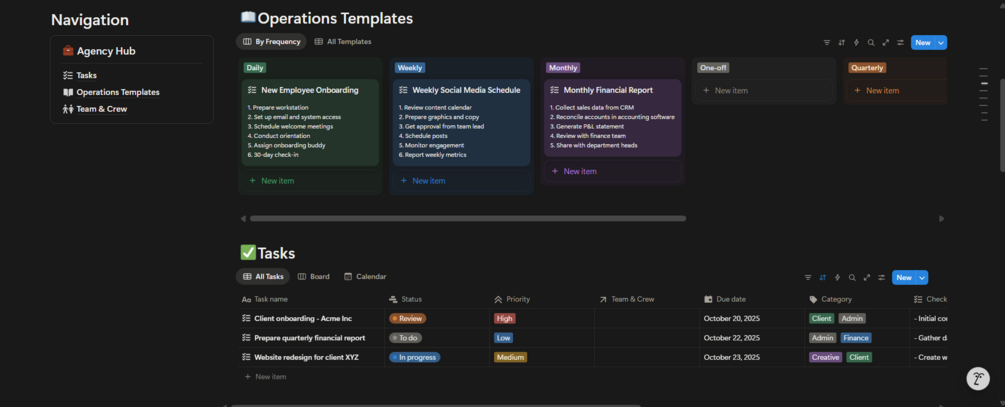The image size is (1005, 407).
Task: Click the blue New button in Tasks
Action: pyautogui.click(x=903, y=278)
